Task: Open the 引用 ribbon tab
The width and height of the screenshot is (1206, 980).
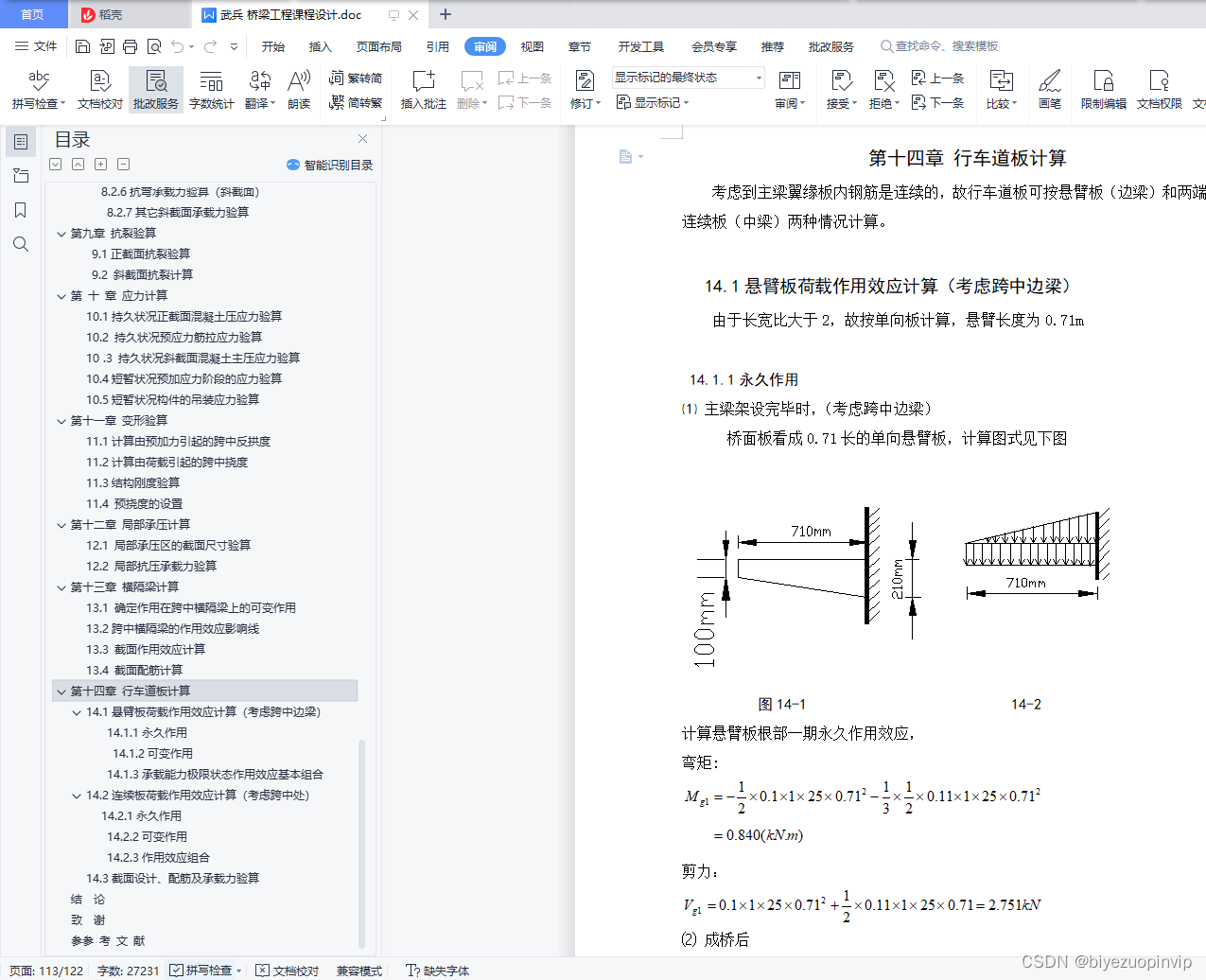Action: (x=438, y=46)
